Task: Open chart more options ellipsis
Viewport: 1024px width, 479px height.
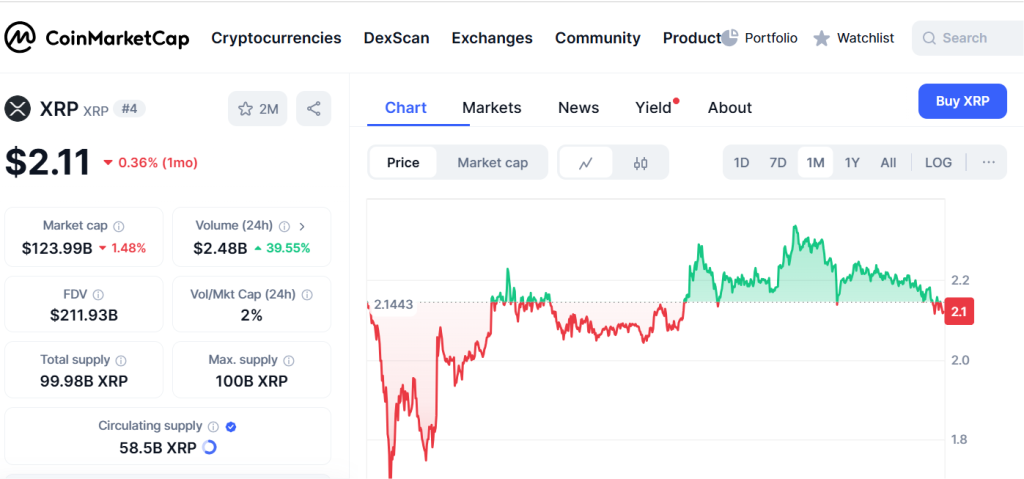Action: tap(989, 163)
